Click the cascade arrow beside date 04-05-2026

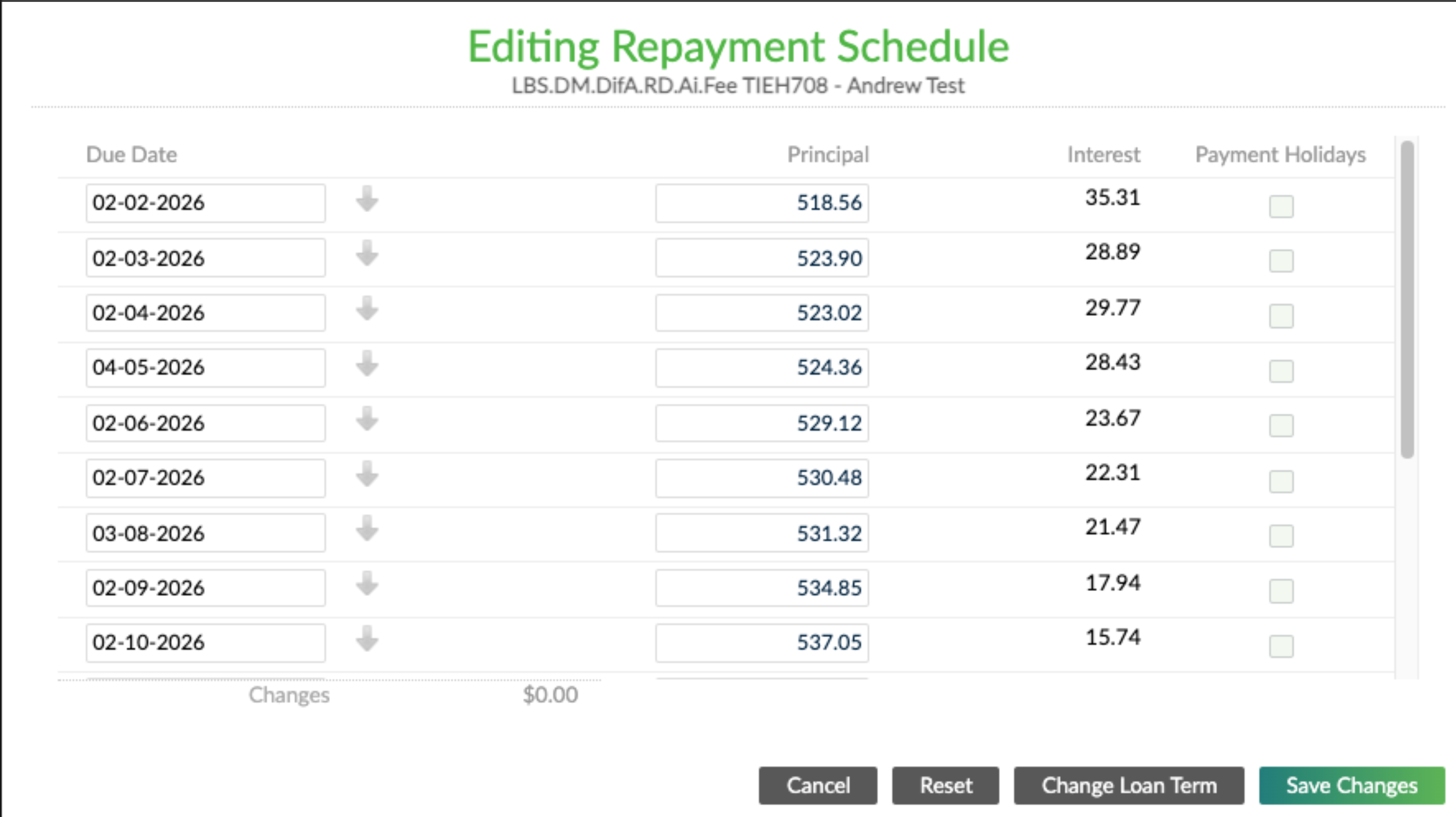pos(366,367)
